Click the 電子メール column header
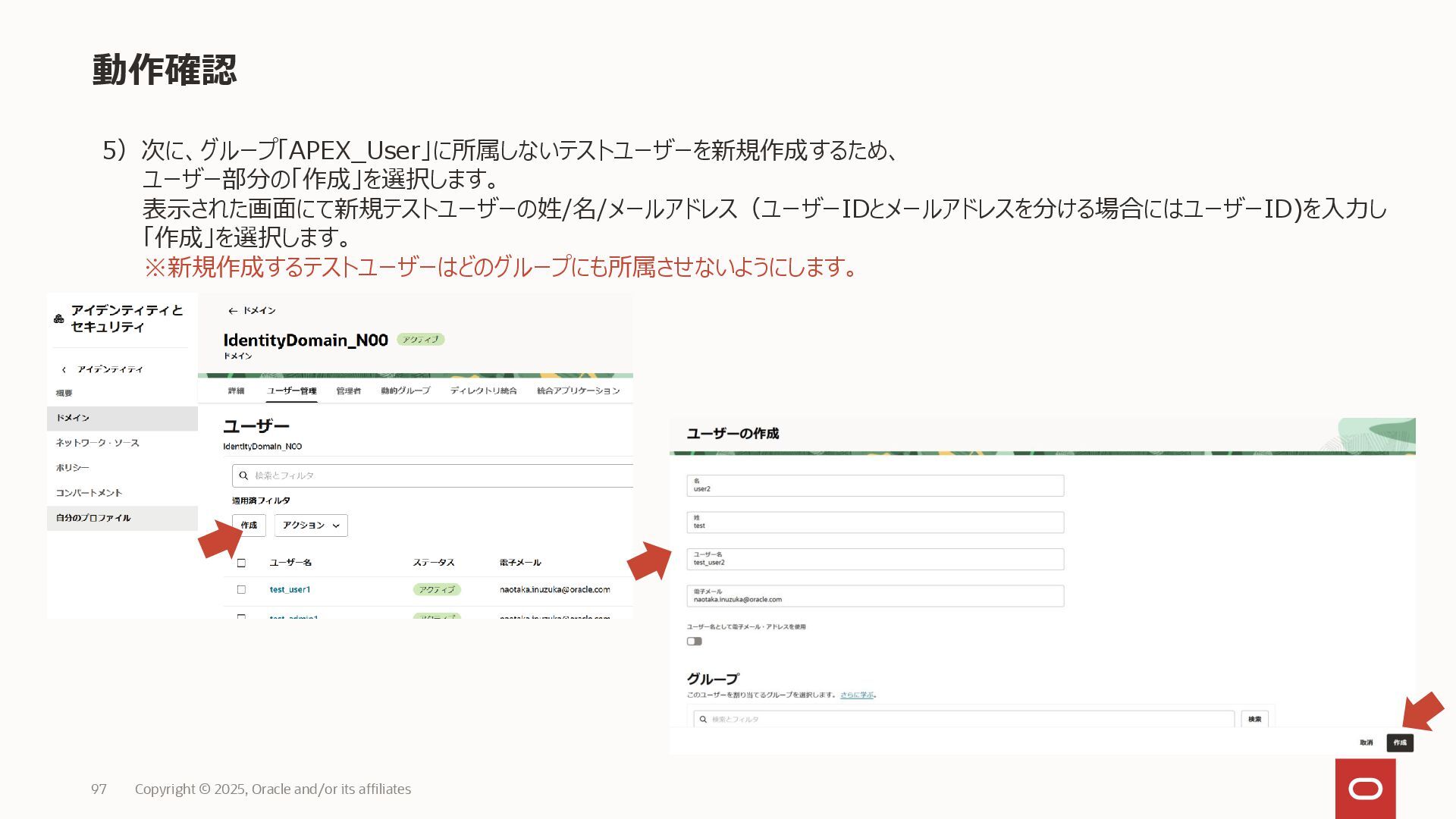Screen dimensions: 1456x819 point(520,563)
